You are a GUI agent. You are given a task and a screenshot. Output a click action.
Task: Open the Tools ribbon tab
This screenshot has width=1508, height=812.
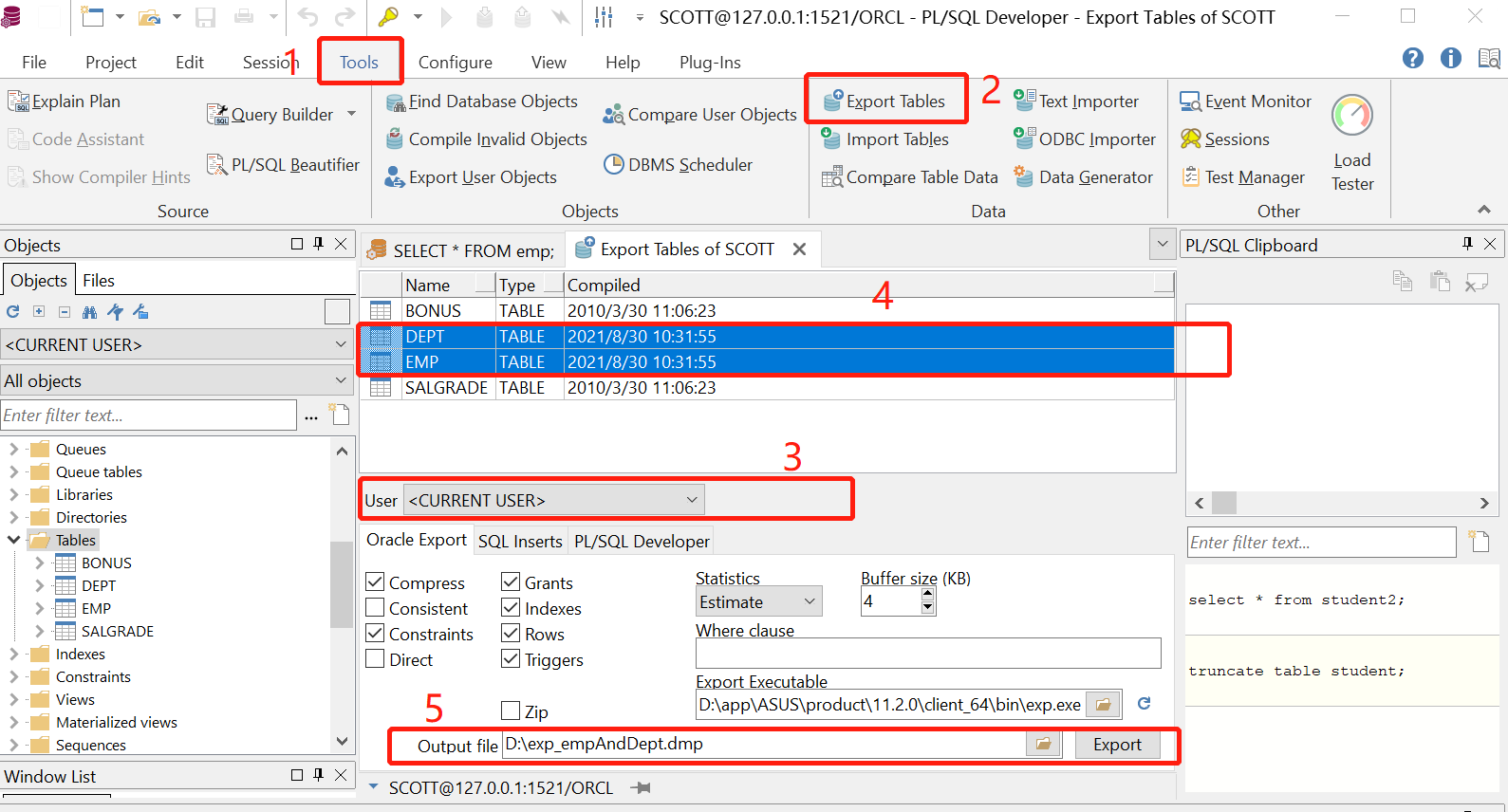pyautogui.click(x=359, y=63)
